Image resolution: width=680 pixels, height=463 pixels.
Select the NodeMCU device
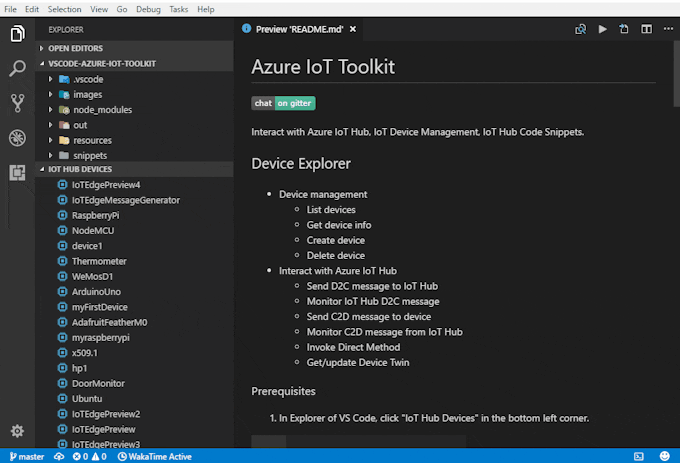coord(93,231)
